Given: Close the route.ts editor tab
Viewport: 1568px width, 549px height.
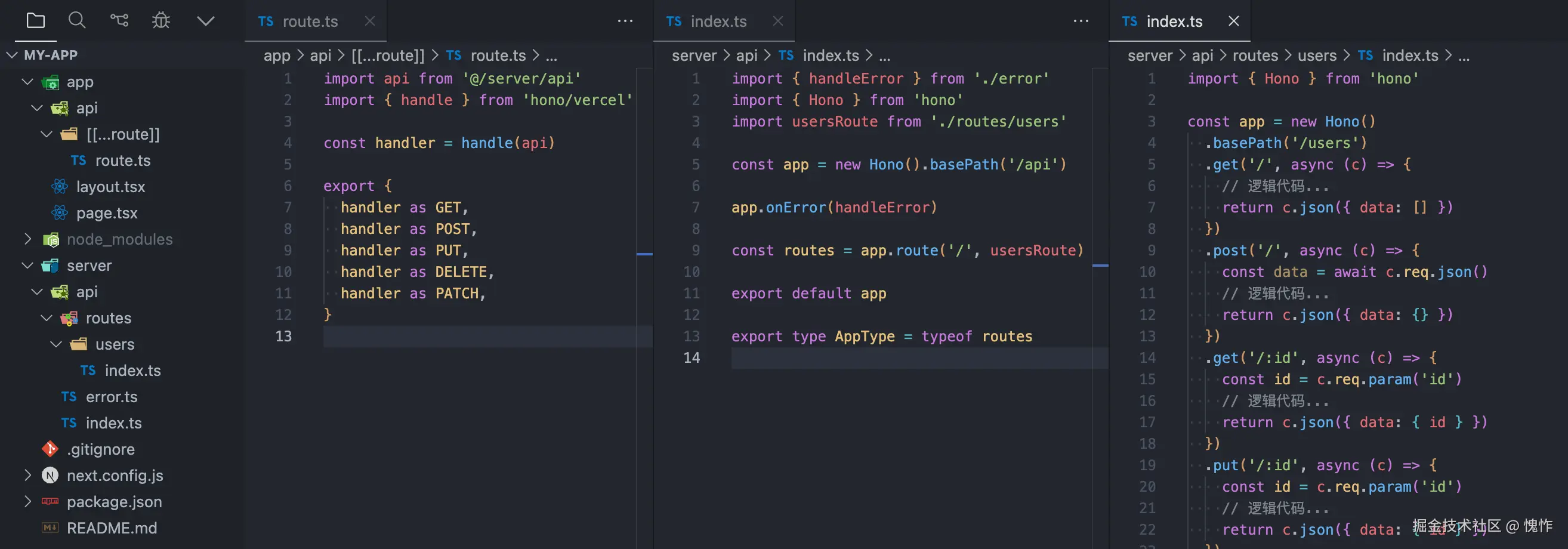Looking at the screenshot, I should pyautogui.click(x=369, y=21).
